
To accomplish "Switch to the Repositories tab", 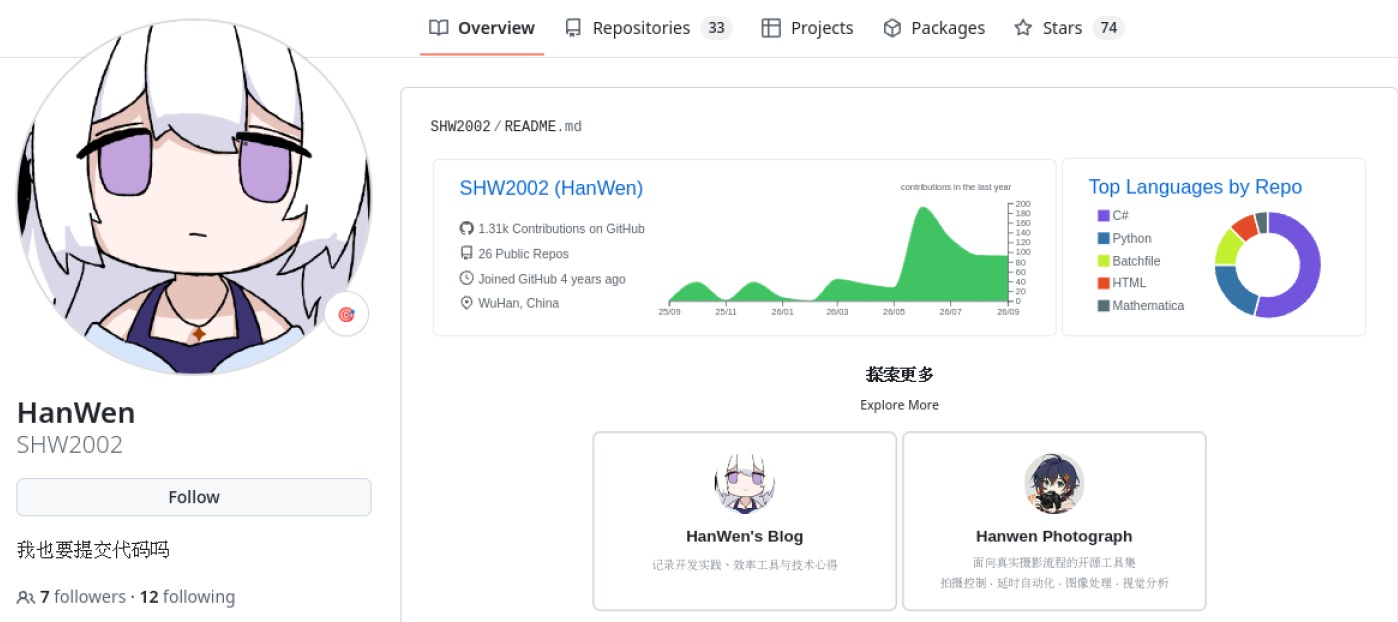I will (648, 28).
